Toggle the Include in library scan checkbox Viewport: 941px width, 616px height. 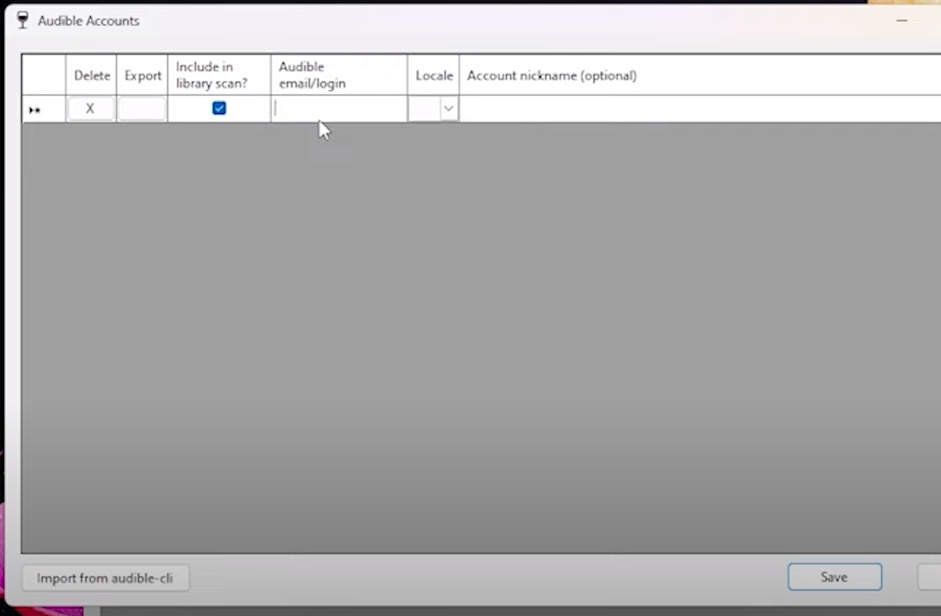[x=219, y=109]
